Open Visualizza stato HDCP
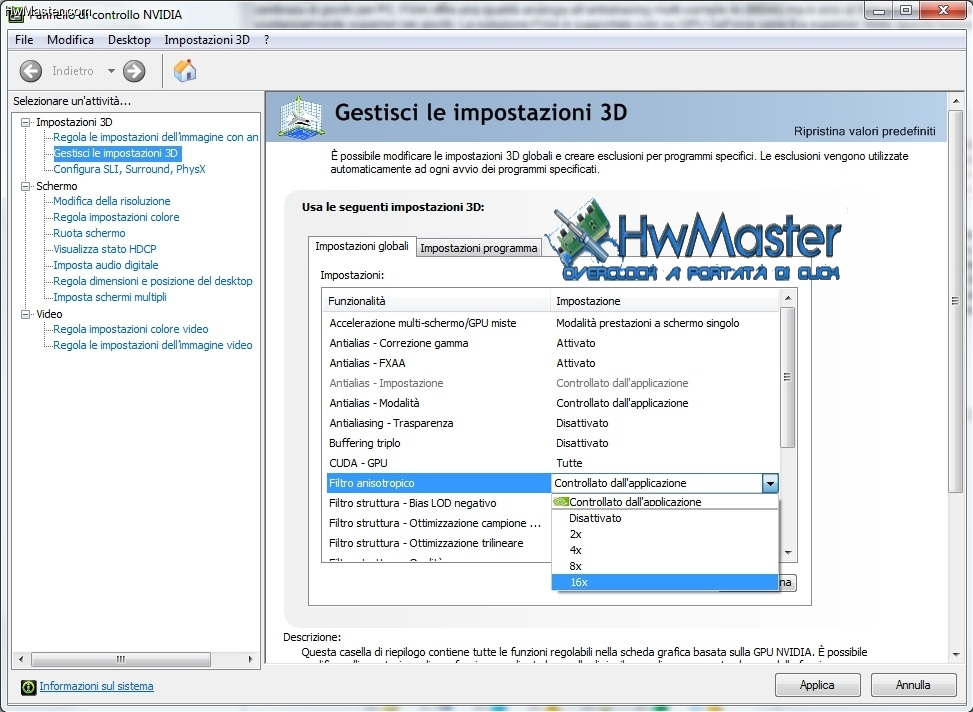 105,249
